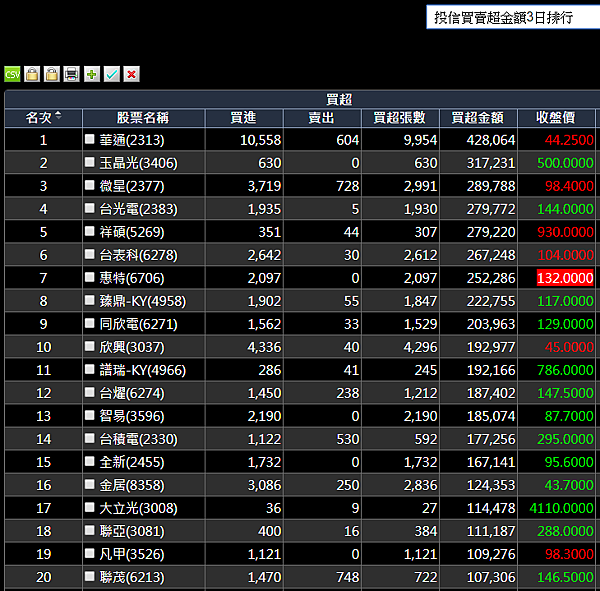Click the open padlock unlock icon
Image resolution: width=600 pixels, height=591 pixels.
click(x=52, y=74)
